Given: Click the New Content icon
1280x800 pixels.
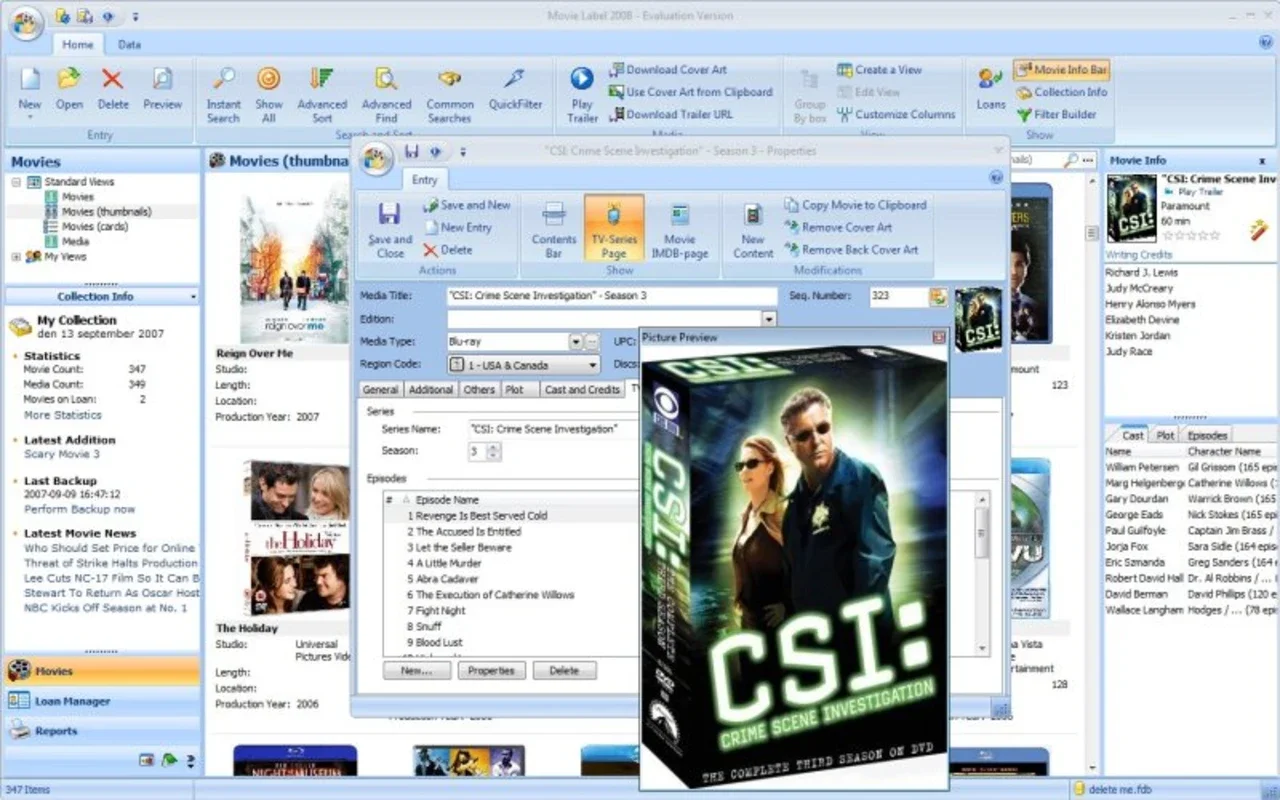Looking at the screenshot, I should 753,229.
